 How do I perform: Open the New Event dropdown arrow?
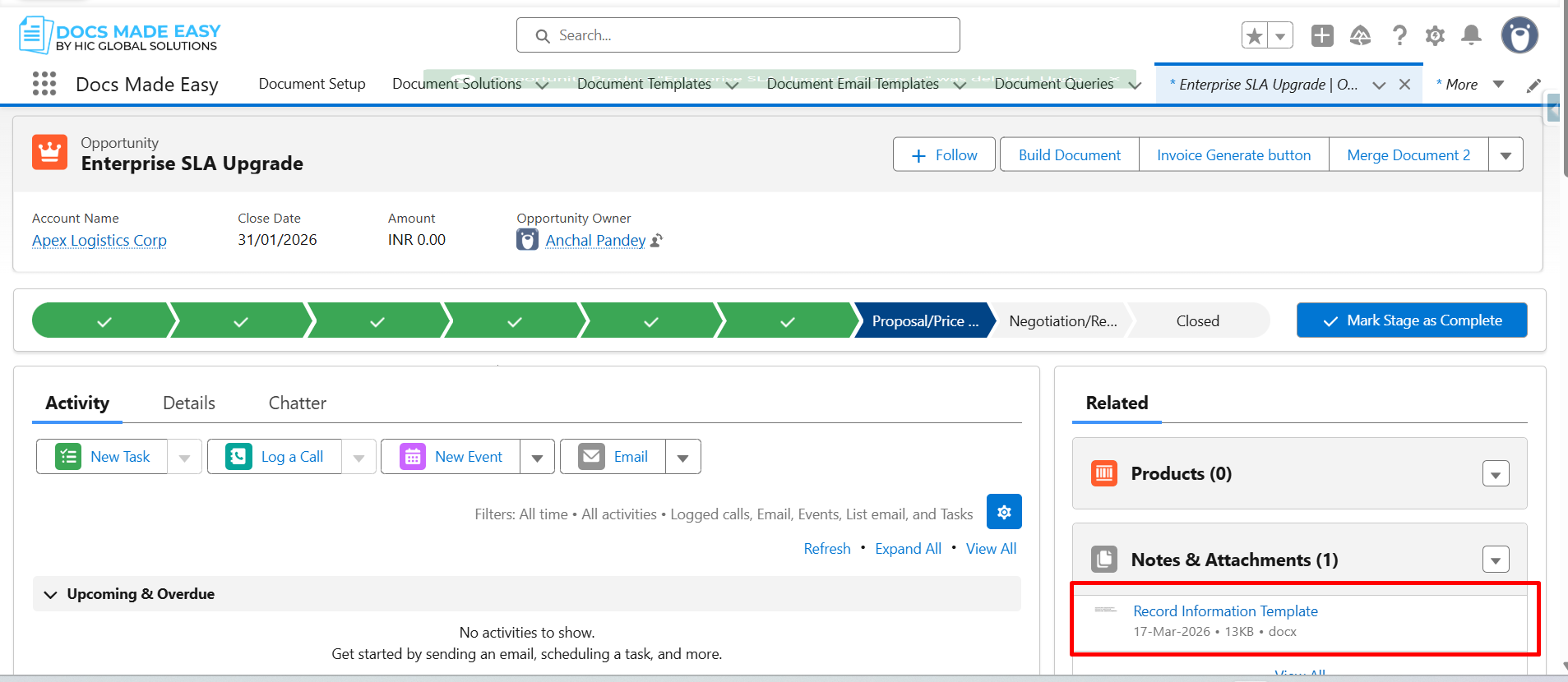537,457
